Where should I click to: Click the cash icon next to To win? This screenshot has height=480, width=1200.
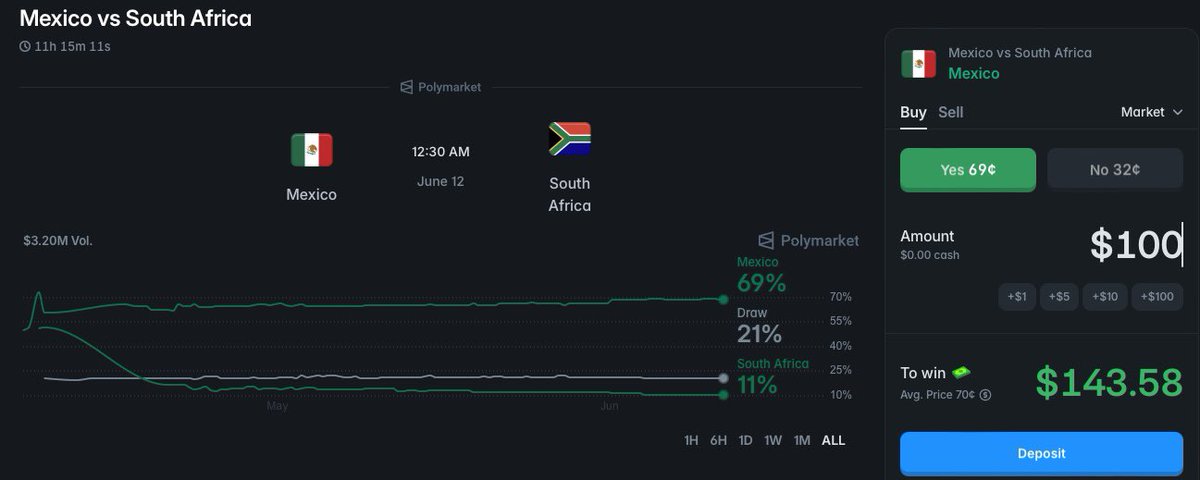(x=961, y=372)
